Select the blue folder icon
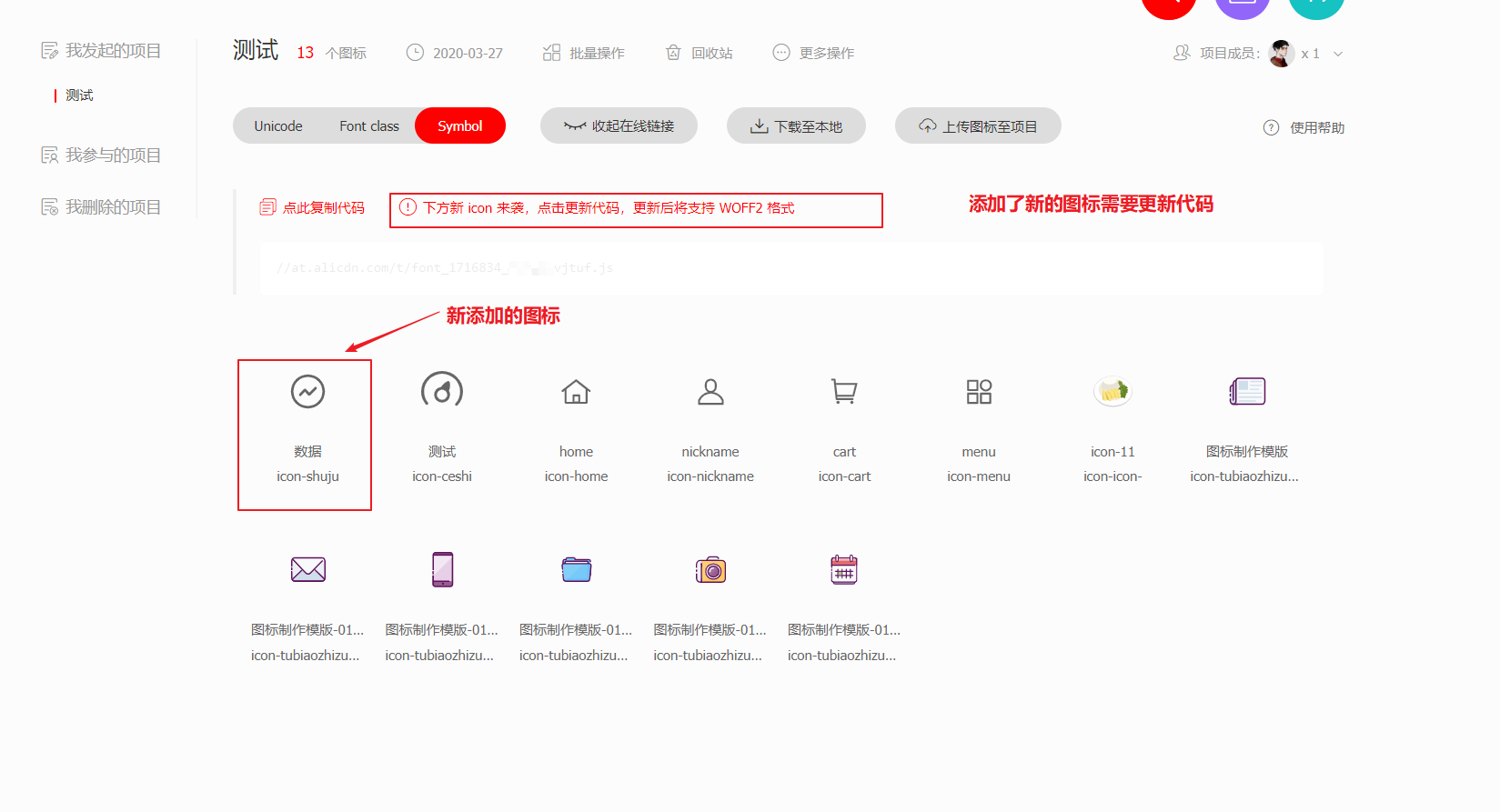Viewport: 1500px width, 812px height. tap(576, 570)
